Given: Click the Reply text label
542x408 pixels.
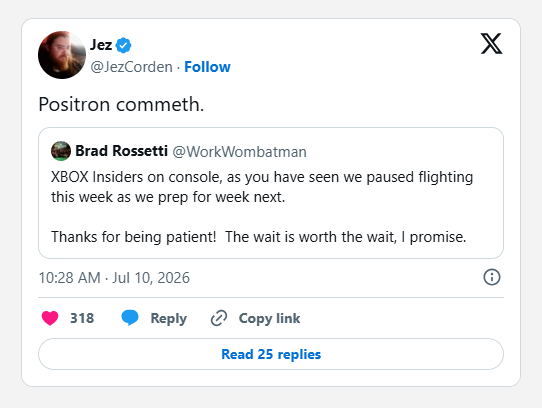Looking at the screenshot, I should click(x=169, y=318).
